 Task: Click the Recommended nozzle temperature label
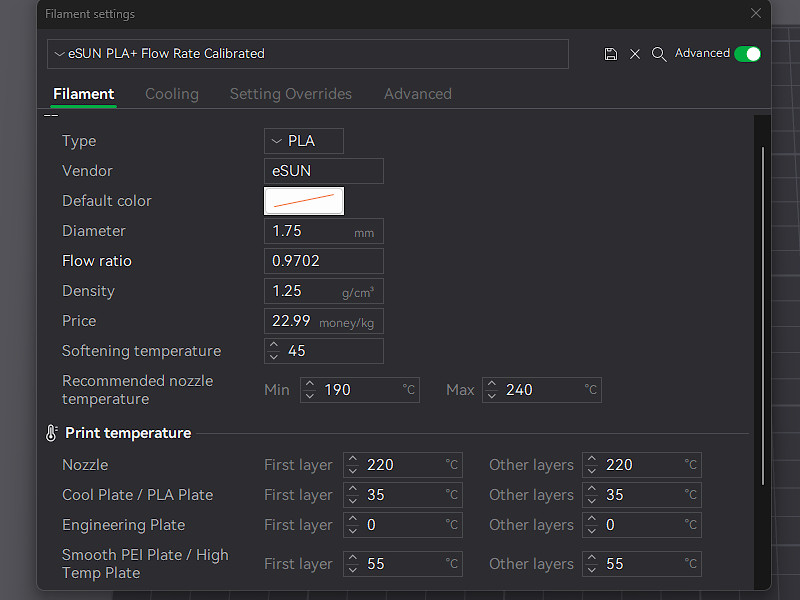coord(137,390)
